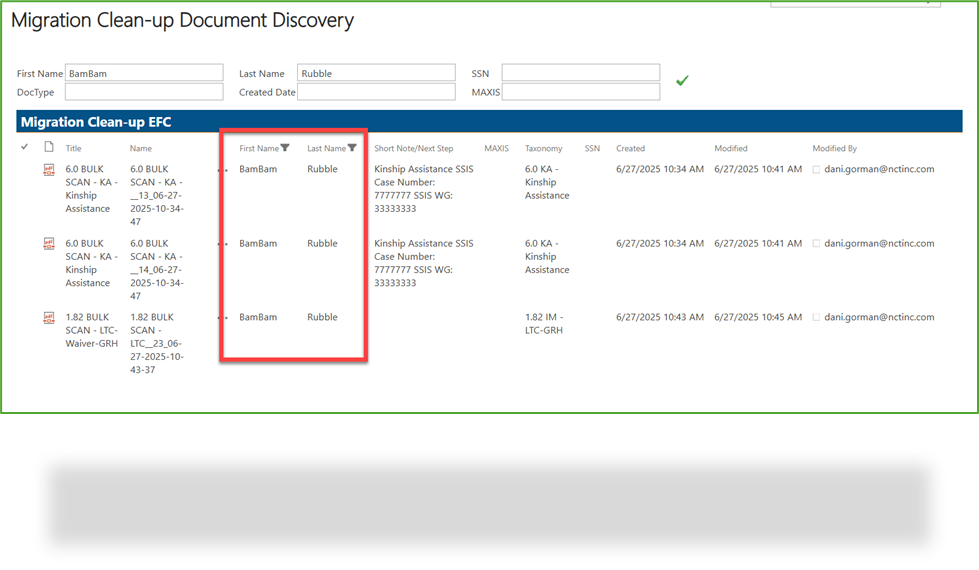Click the First Name column filter icon
Screen dimensions: 979x570
tap(285, 148)
